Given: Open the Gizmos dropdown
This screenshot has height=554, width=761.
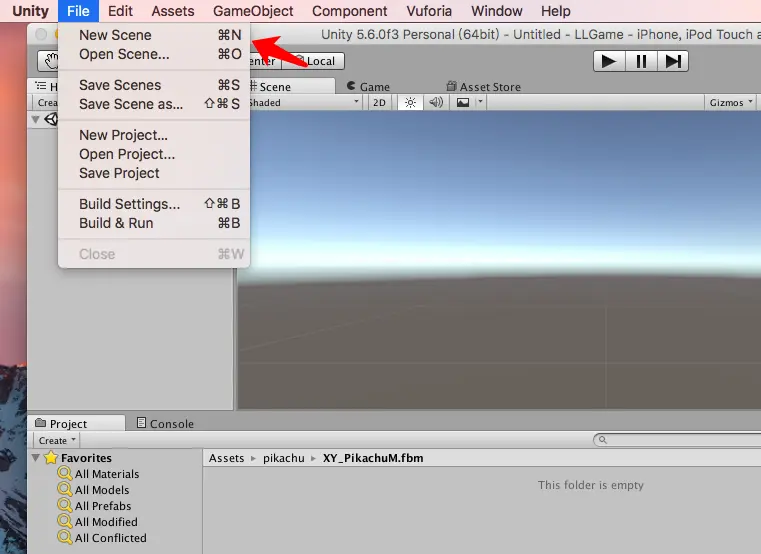Looking at the screenshot, I should [x=730, y=102].
